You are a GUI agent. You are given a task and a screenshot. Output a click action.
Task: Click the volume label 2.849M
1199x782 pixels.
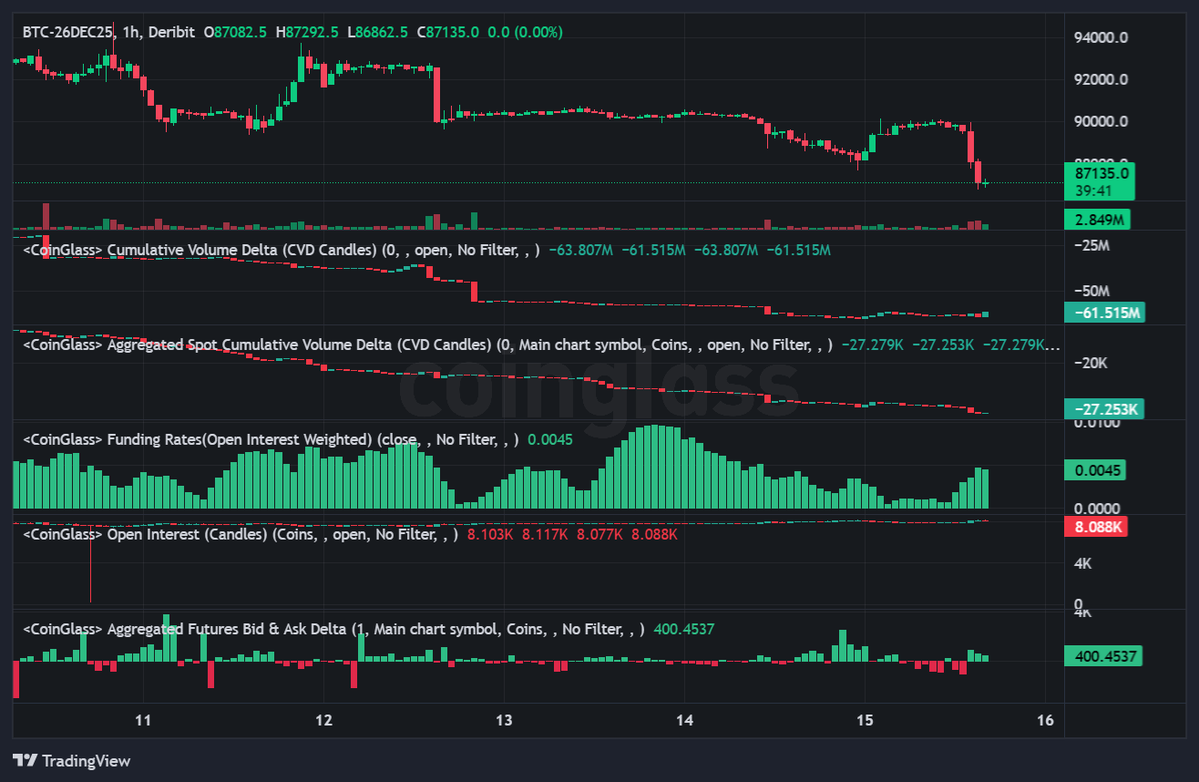click(1098, 220)
